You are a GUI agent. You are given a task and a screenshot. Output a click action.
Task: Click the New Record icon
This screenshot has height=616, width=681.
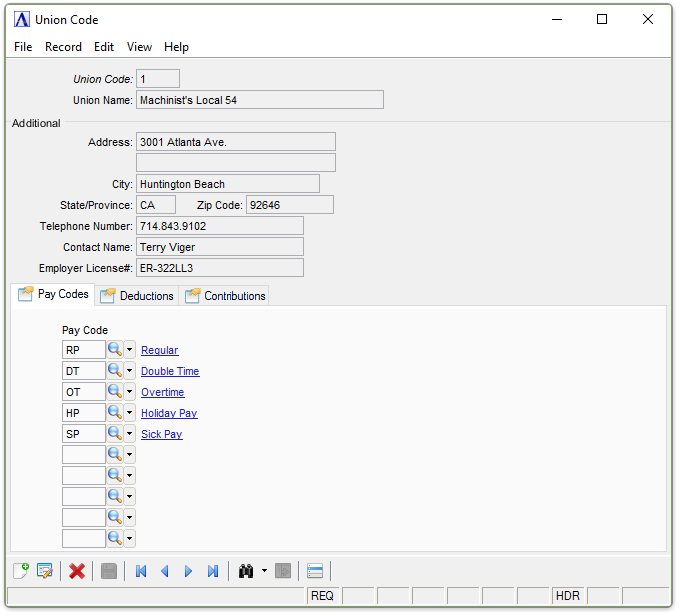[x=21, y=571]
